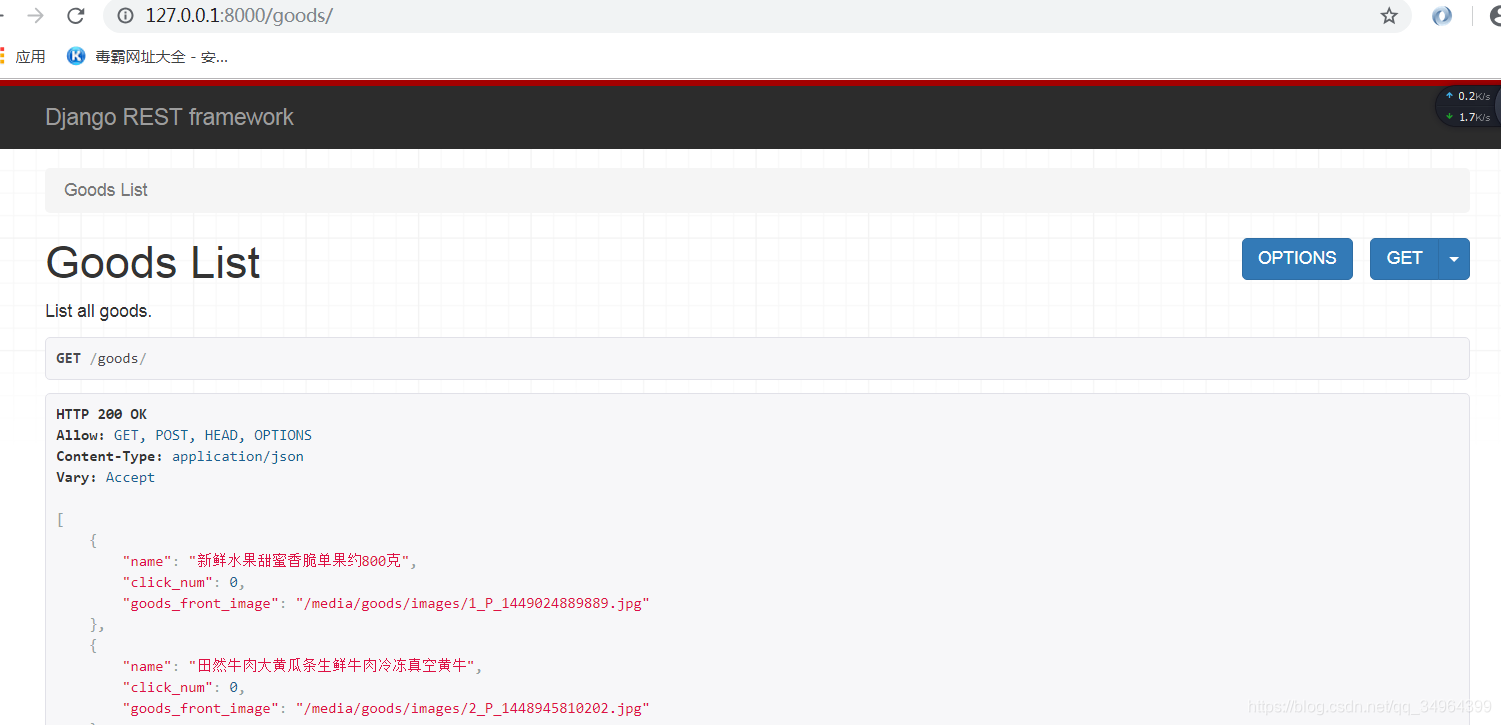Open the 毒霸网址大全 bookmark
Screen dimensions: 1501x725
tap(147, 56)
